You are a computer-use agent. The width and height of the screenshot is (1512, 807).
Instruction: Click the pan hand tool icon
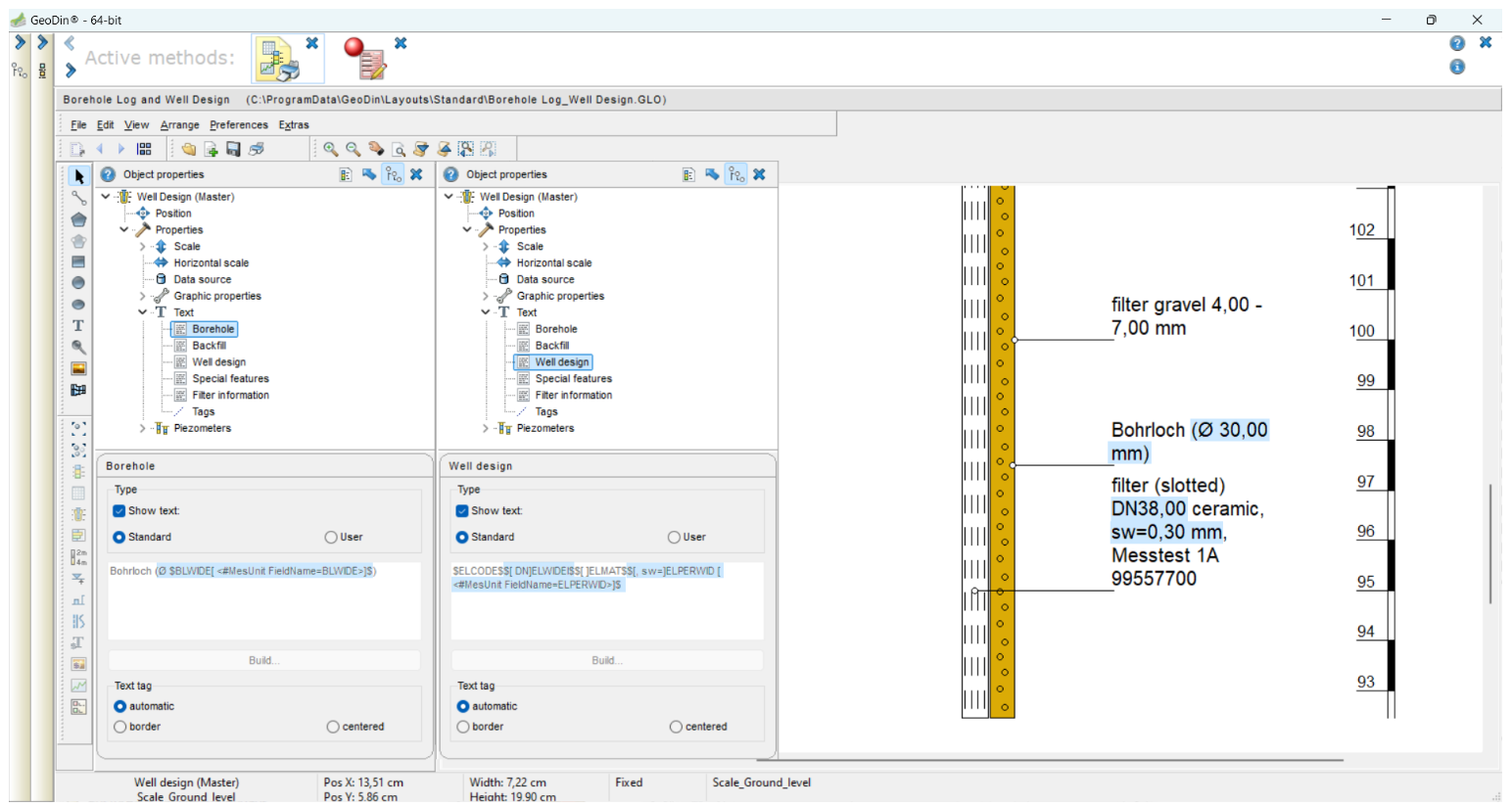coord(376,149)
